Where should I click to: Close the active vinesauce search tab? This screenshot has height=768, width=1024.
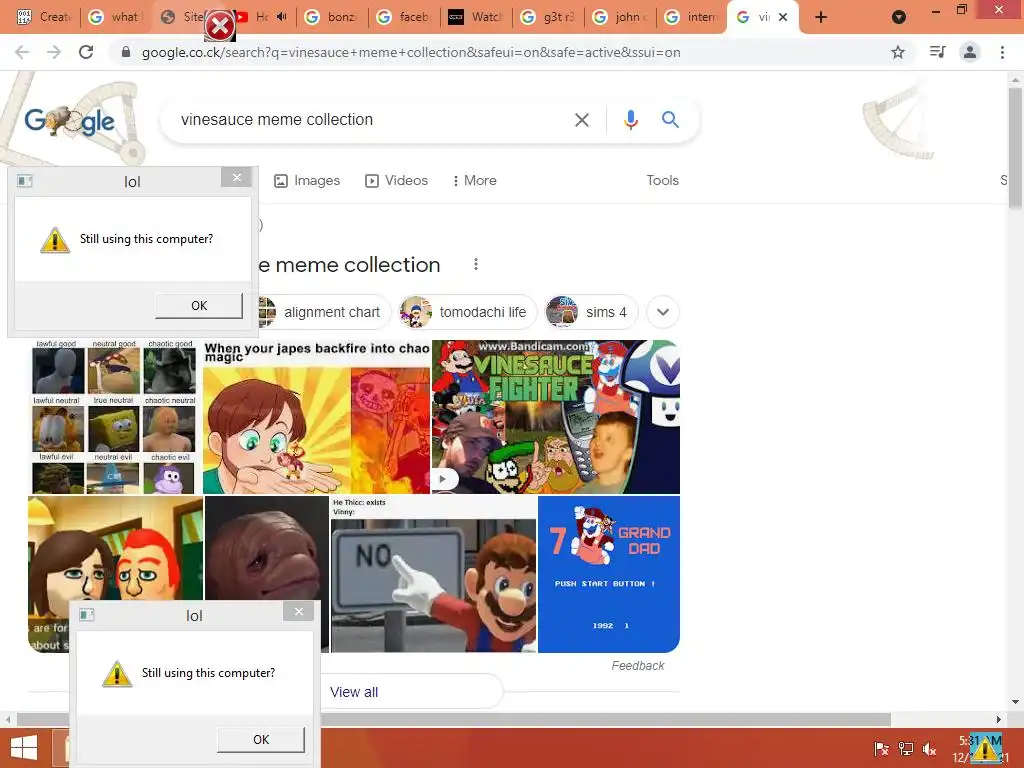coord(783,17)
